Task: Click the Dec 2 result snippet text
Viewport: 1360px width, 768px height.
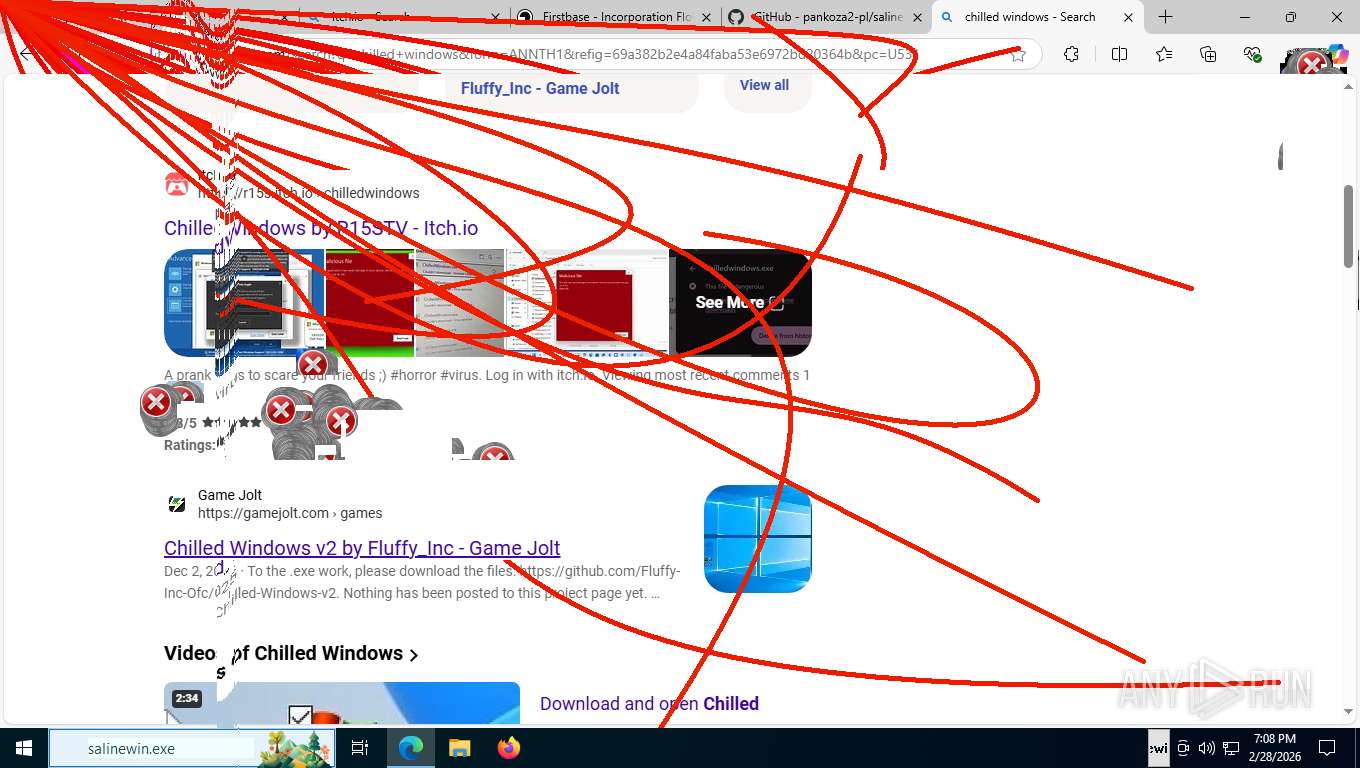Action: click(422, 582)
